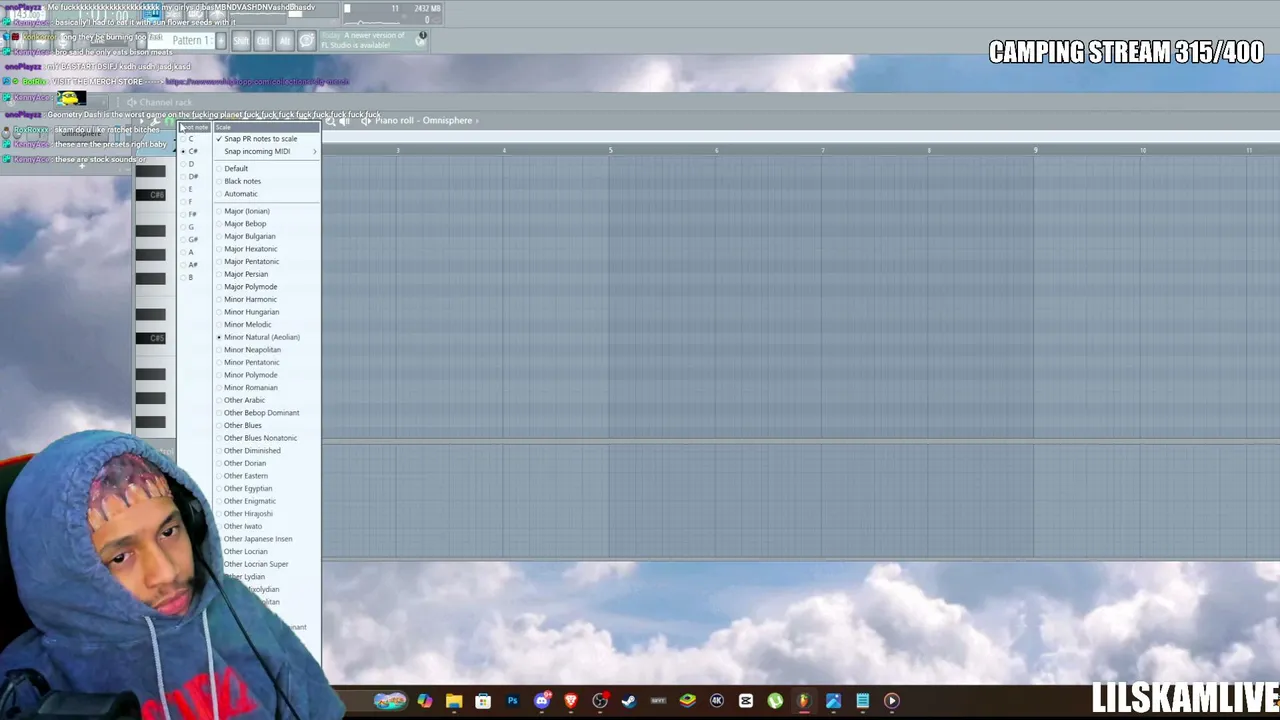This screenshot has height=720, width=1280.
Task: Select Minor Harmonic scale
Action: pyautogui.click(x=267, y=299)
